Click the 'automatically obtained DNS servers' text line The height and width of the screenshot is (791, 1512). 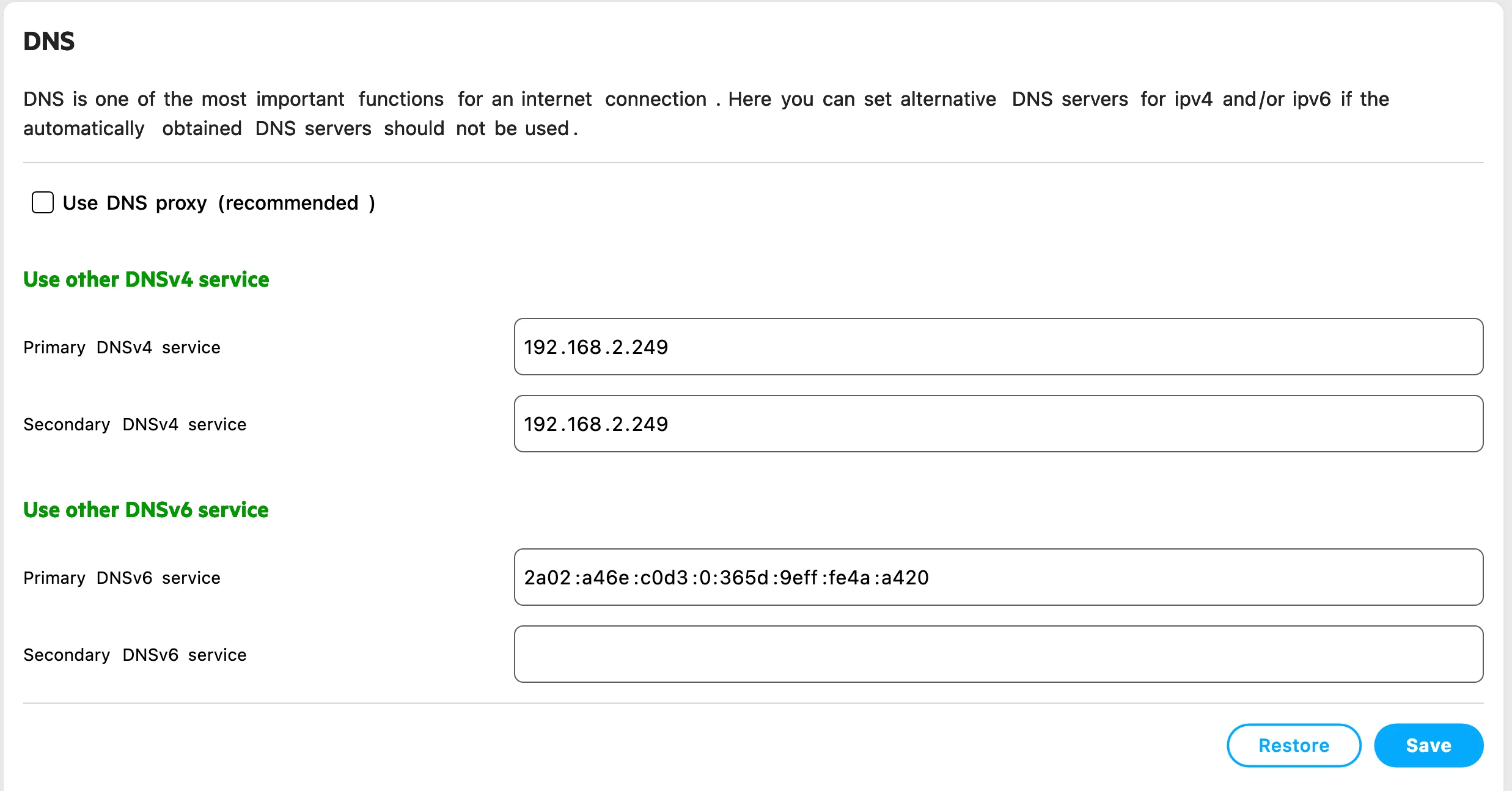[x=301, y=128]
